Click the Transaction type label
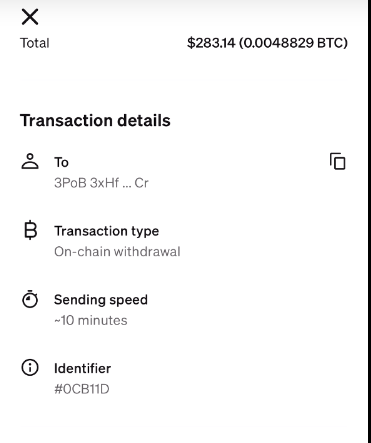The image size is (371, 443). pos(107,231)
